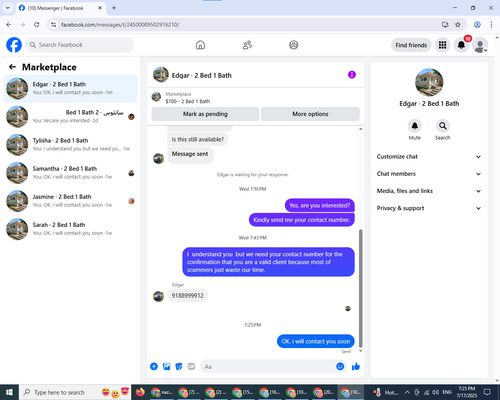Click the browser address bar URL
500x400 pixels.
tap(120, 25)
